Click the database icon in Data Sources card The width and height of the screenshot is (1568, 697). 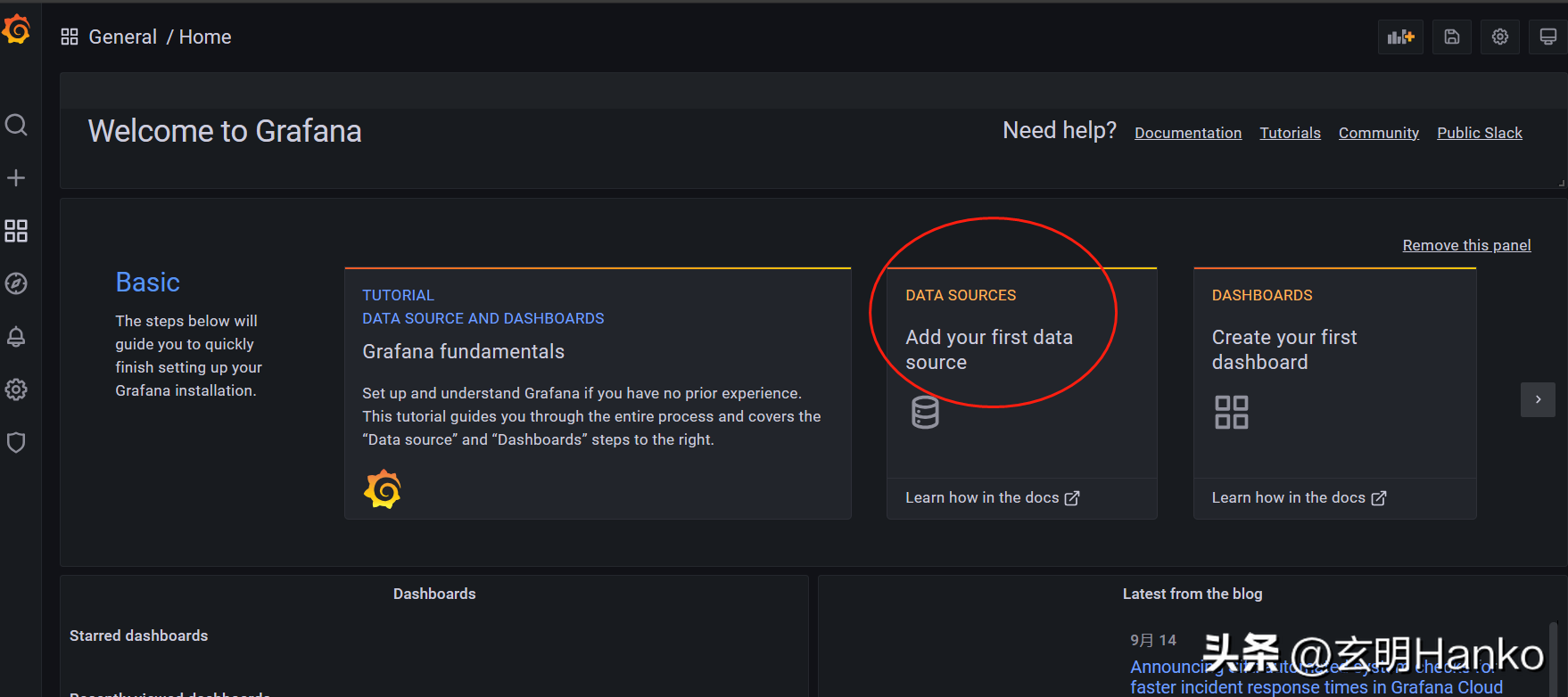[925, 412]
